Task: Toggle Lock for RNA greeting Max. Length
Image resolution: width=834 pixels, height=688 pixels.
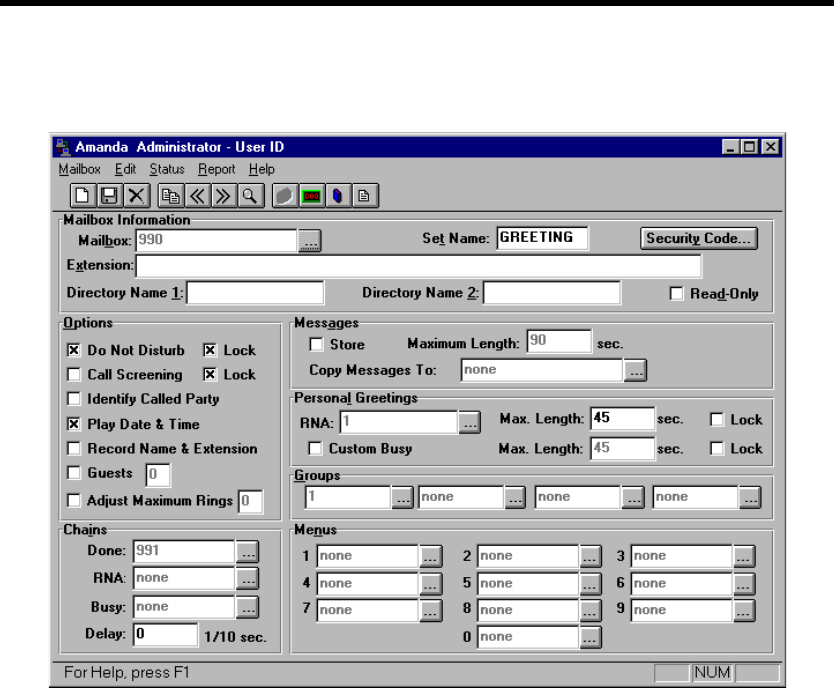Action: [717, 419]
